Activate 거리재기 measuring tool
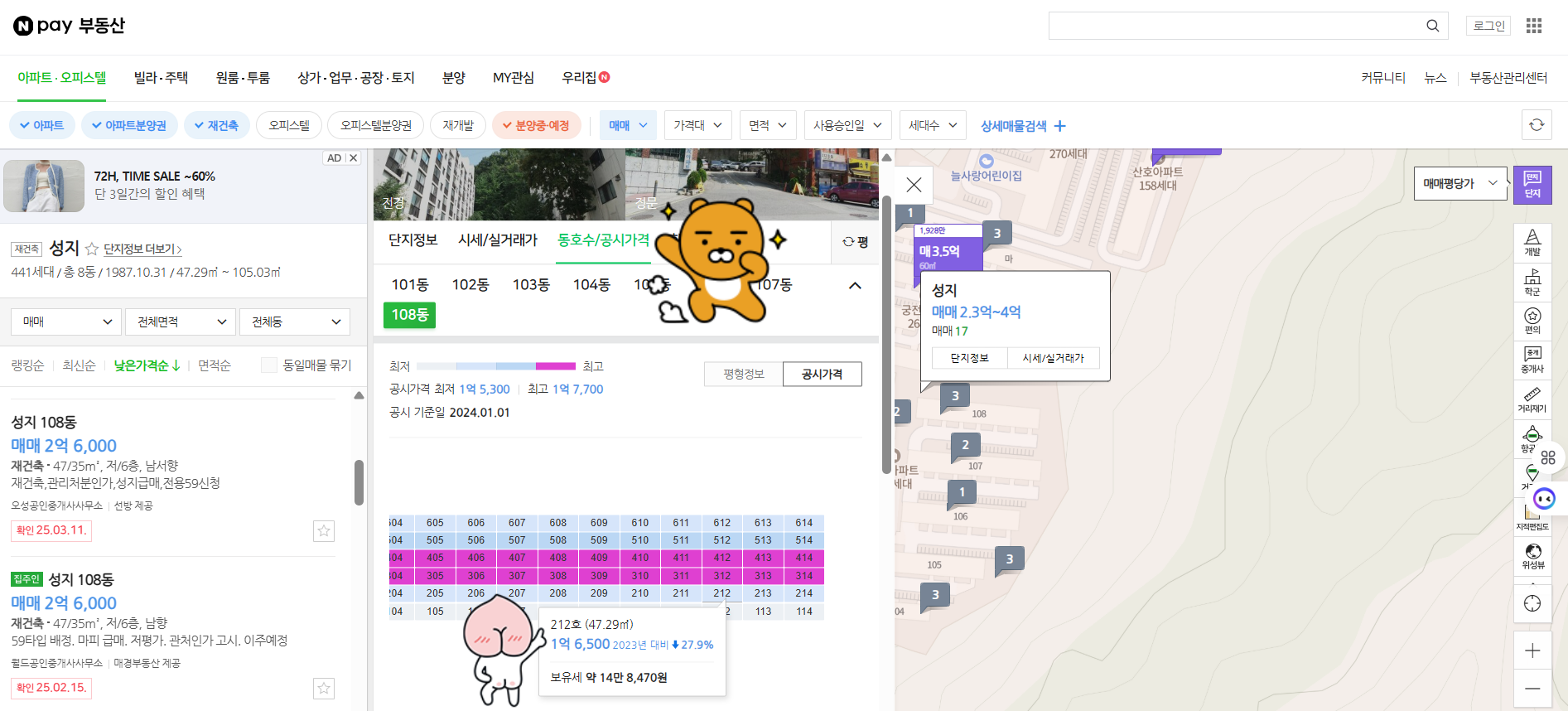The height and width of the screenshot is (711, 1568). [x=1532, y=400]
